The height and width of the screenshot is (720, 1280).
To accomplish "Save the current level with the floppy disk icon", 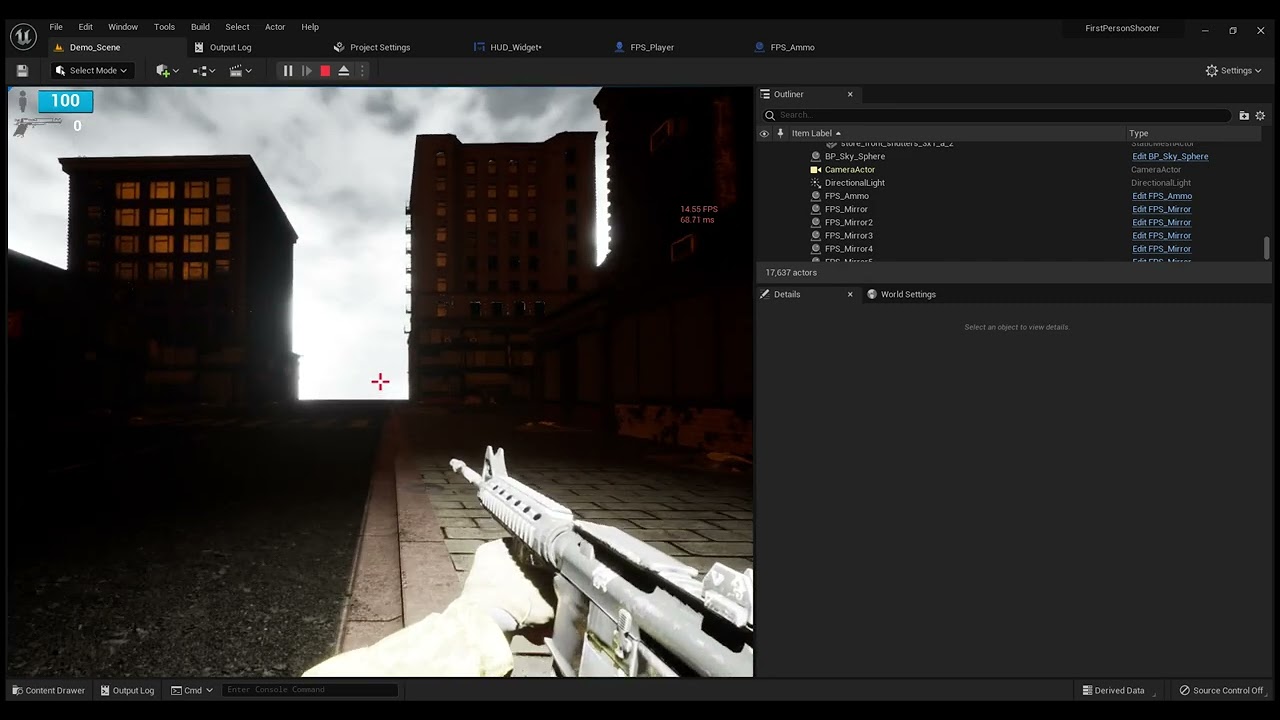I will (22, 71).
